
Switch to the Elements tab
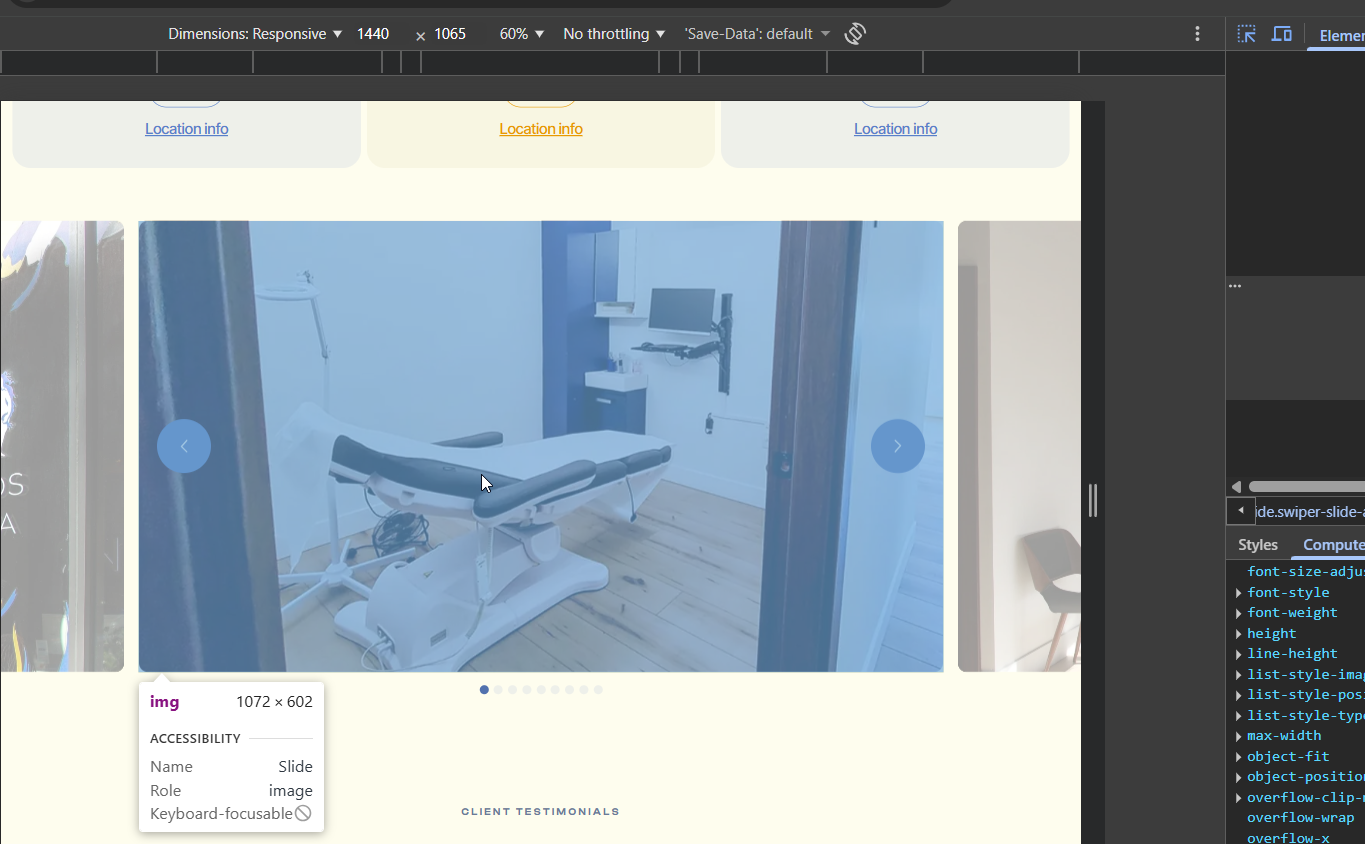click(x=1341, y=35)
